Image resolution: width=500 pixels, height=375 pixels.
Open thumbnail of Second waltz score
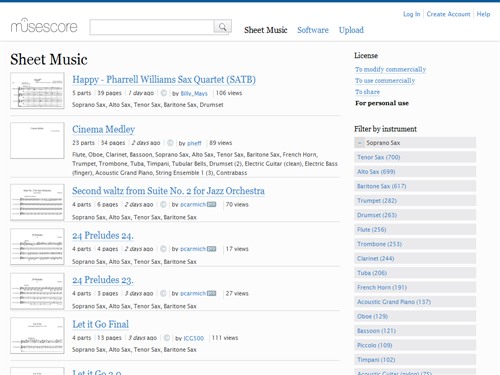point(37,202)
